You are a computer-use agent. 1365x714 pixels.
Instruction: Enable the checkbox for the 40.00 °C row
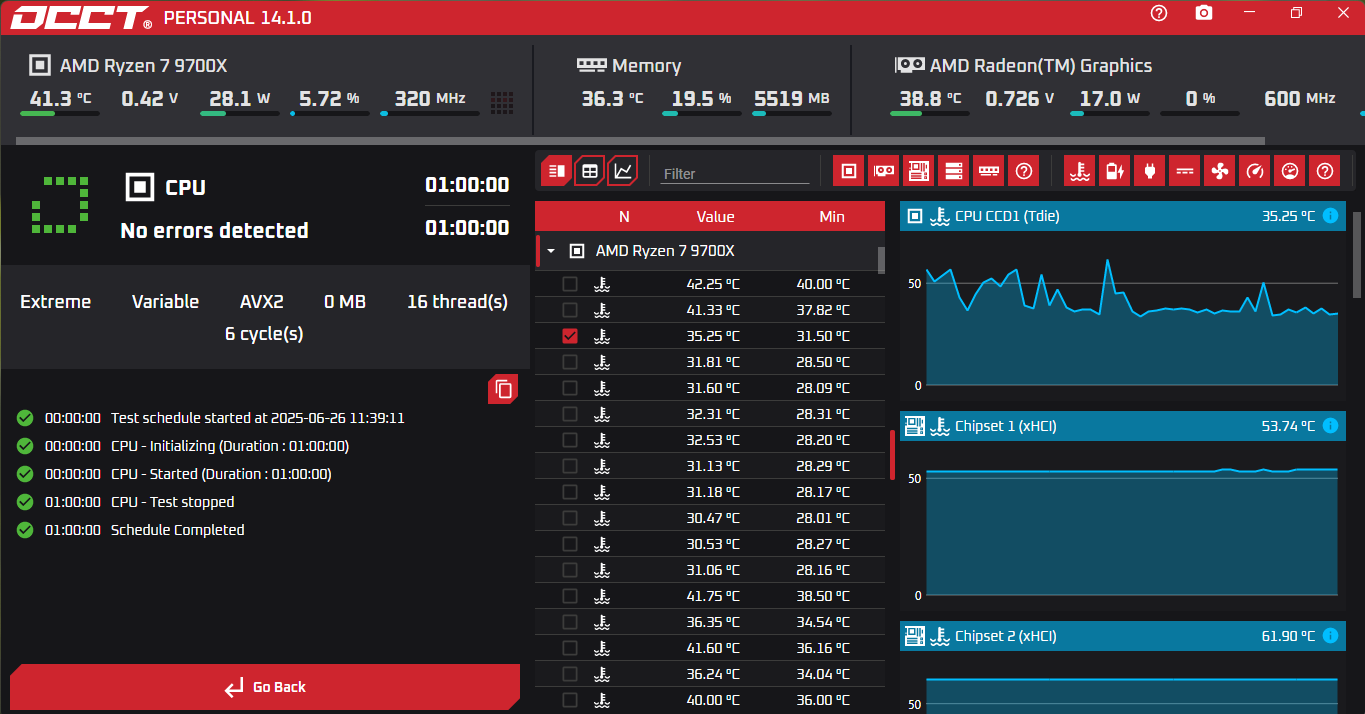click(570, 700)
